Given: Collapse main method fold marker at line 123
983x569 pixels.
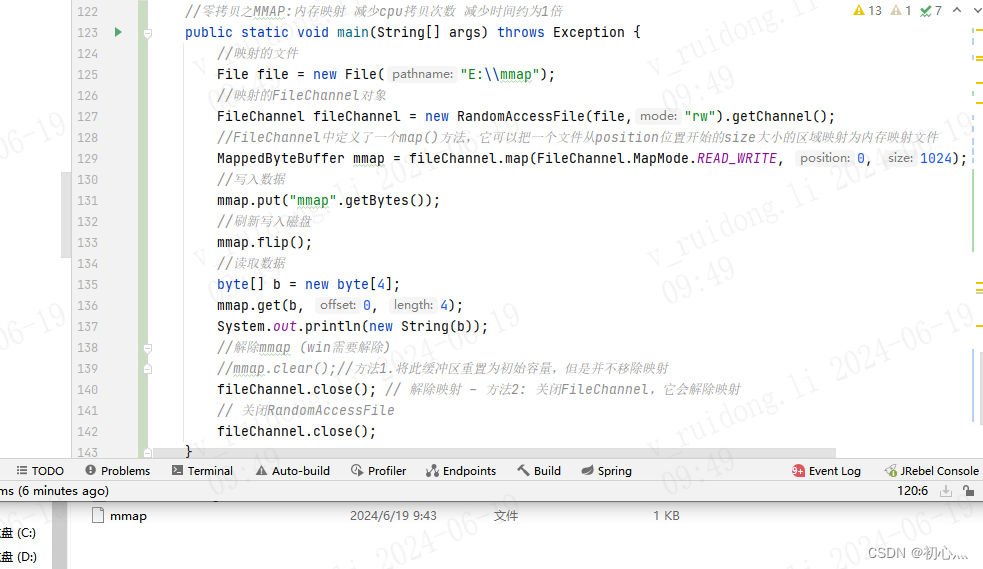Looking at the screenshot, I should tap(147, 33).
